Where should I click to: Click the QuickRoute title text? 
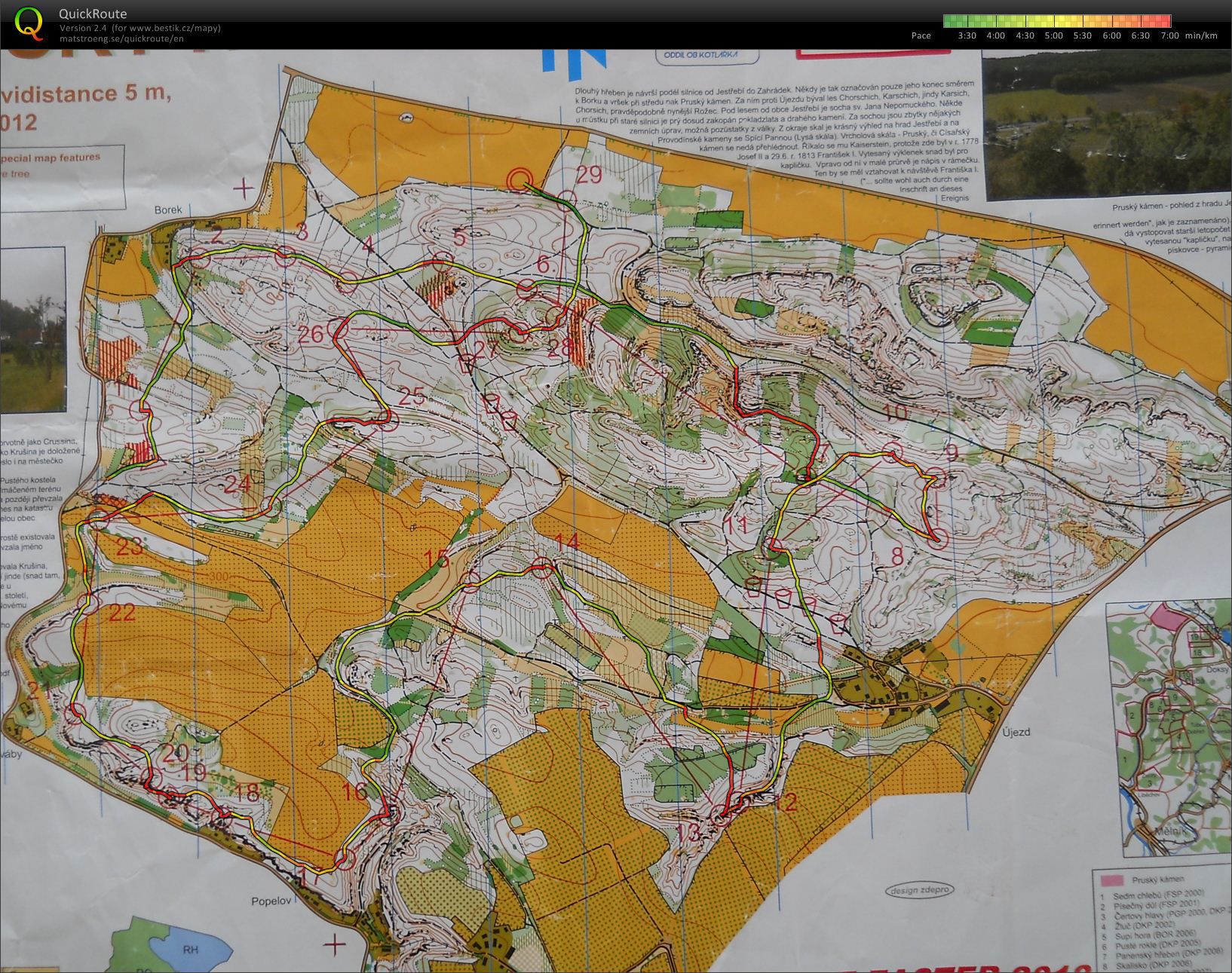pyautogui.click(x=93, y=14)
